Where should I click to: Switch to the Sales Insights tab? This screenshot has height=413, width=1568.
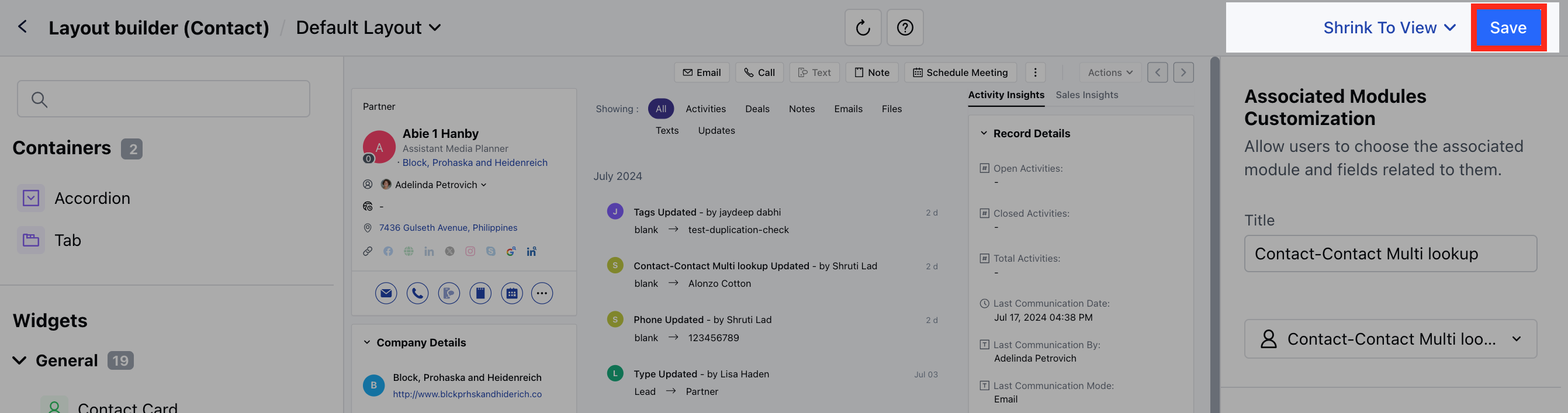point(1086,95)
